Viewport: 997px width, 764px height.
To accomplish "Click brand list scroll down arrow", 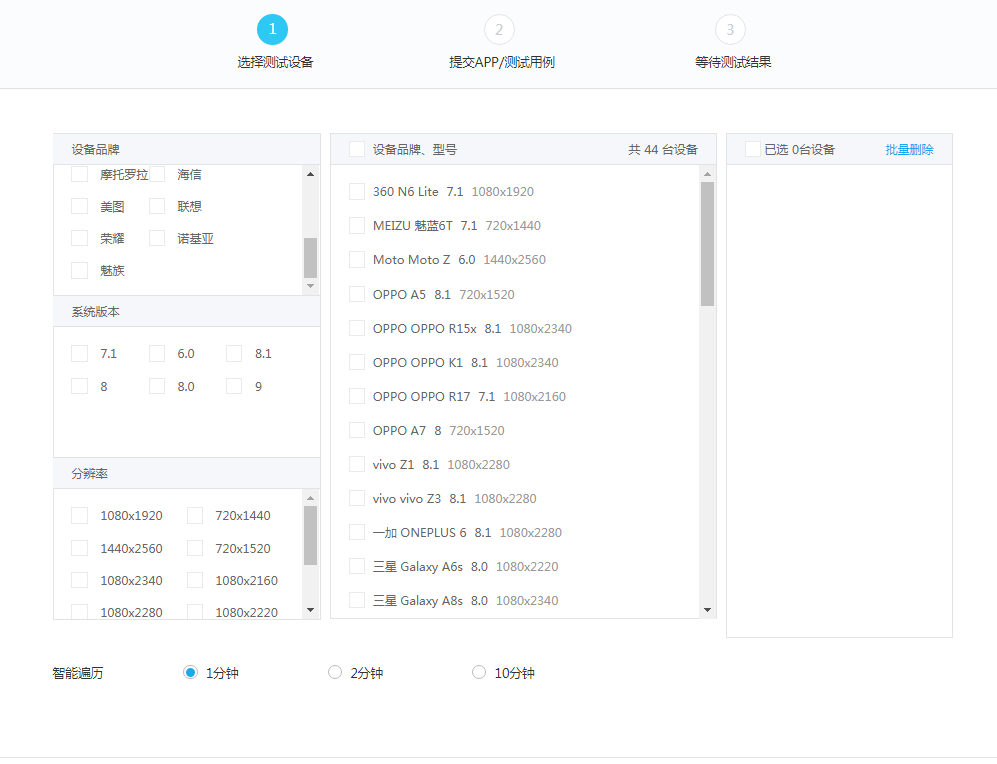I will coord(310,286).
